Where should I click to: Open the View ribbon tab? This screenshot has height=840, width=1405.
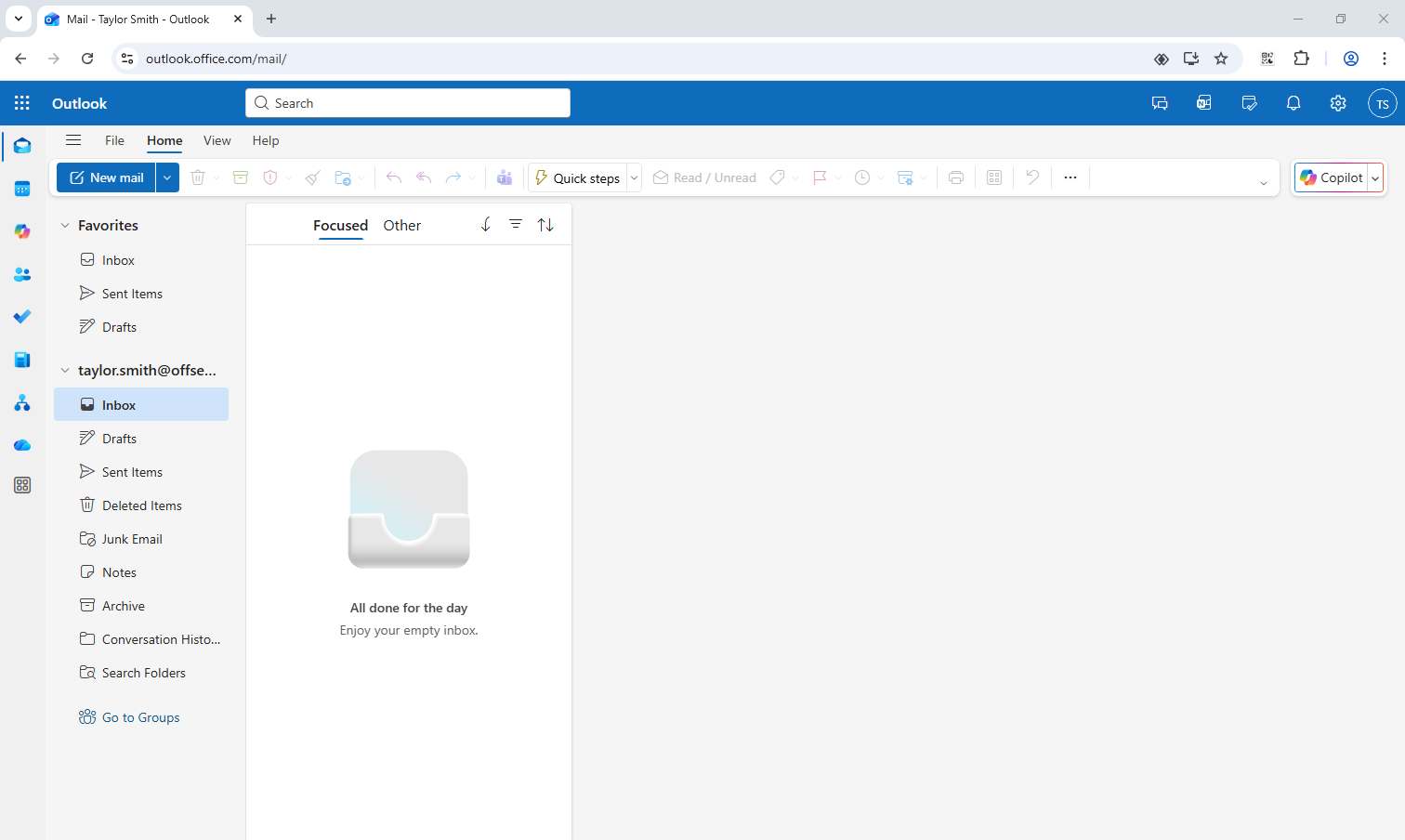tap(217, 140)
